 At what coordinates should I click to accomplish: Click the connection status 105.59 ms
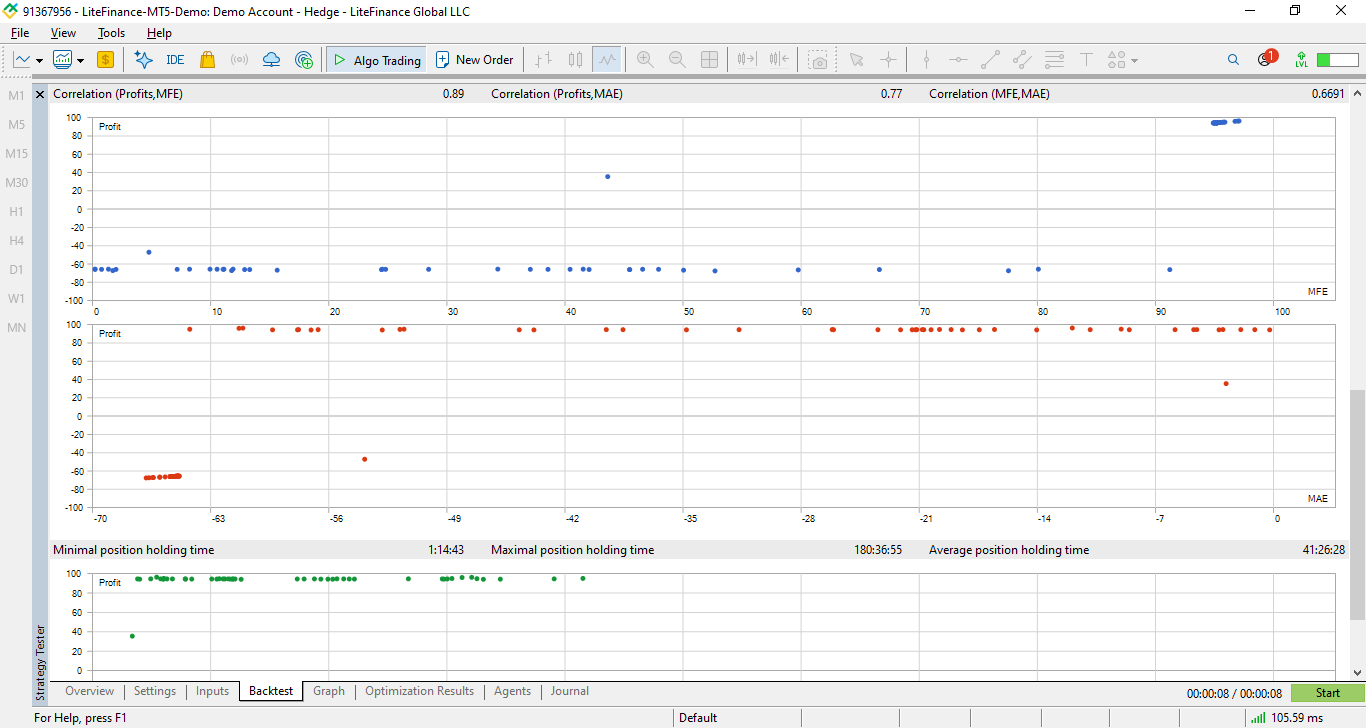coord(1286,718)
